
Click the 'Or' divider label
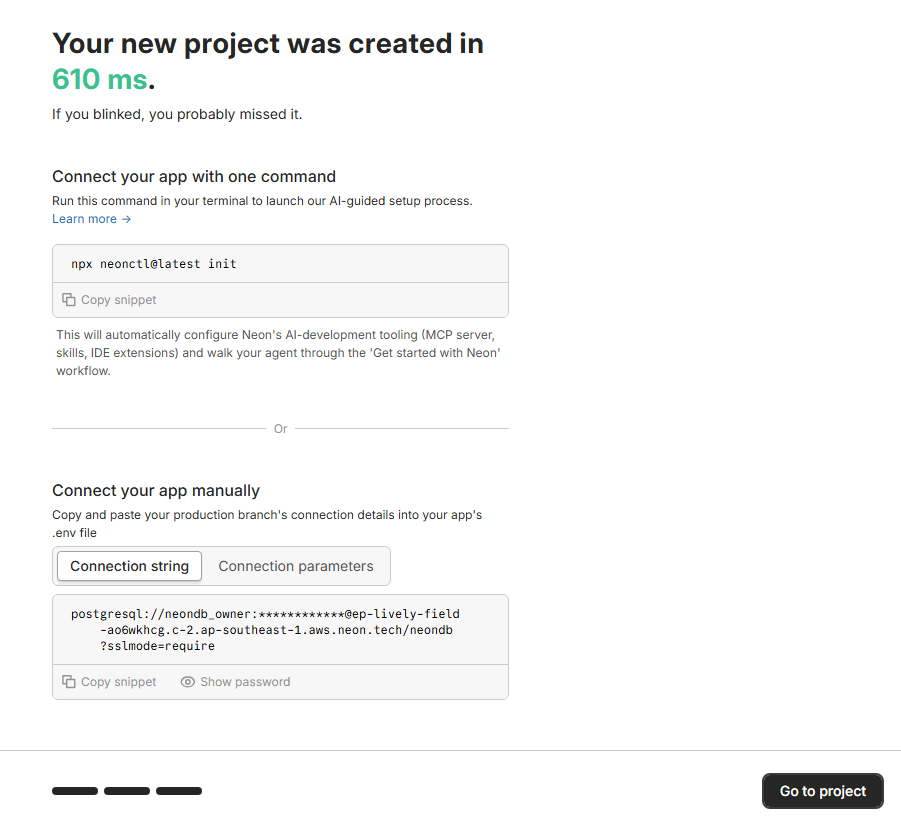point(280,429)
